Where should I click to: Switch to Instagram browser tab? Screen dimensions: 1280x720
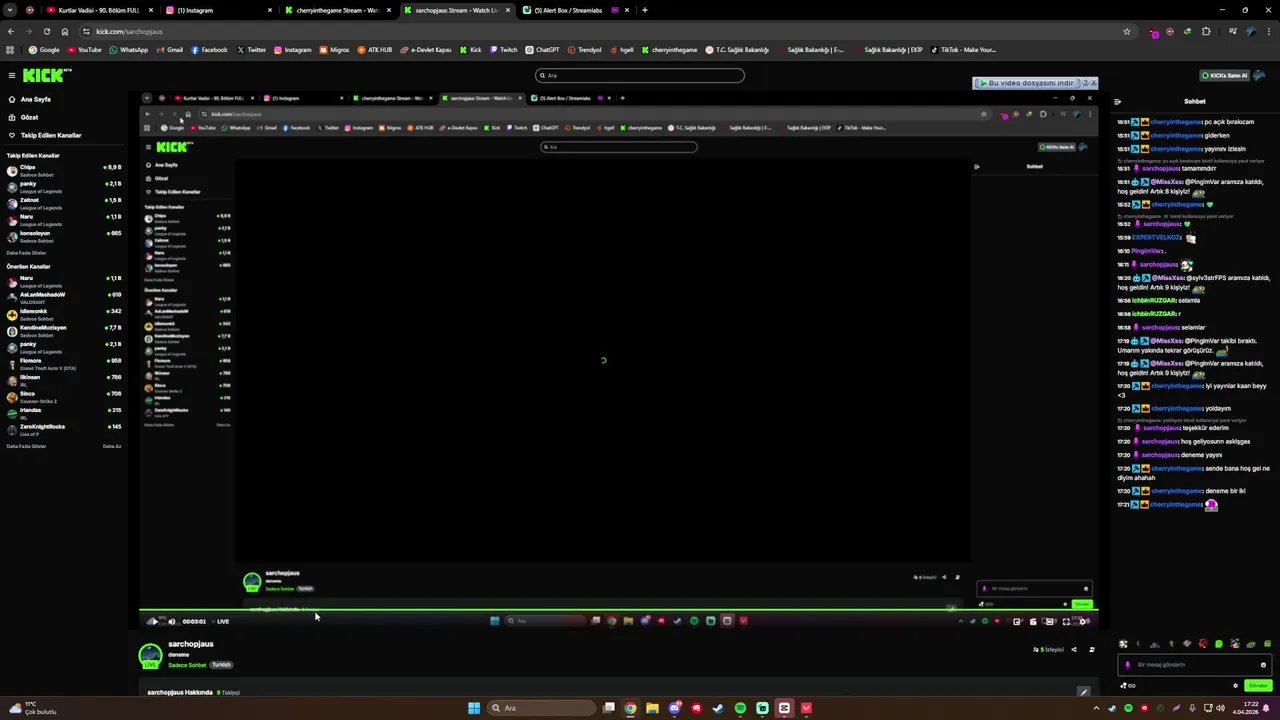point(217,10)
